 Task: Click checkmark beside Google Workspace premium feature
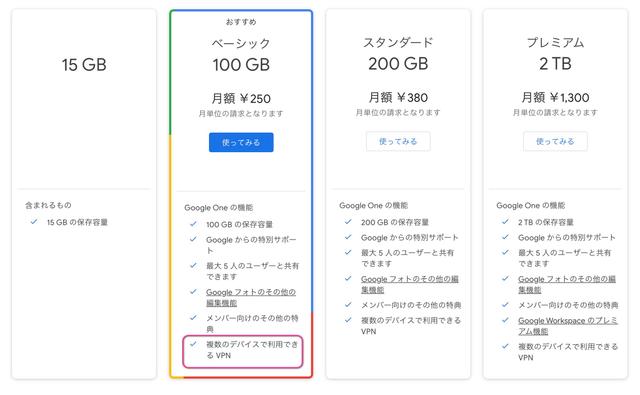coord(505,320)
